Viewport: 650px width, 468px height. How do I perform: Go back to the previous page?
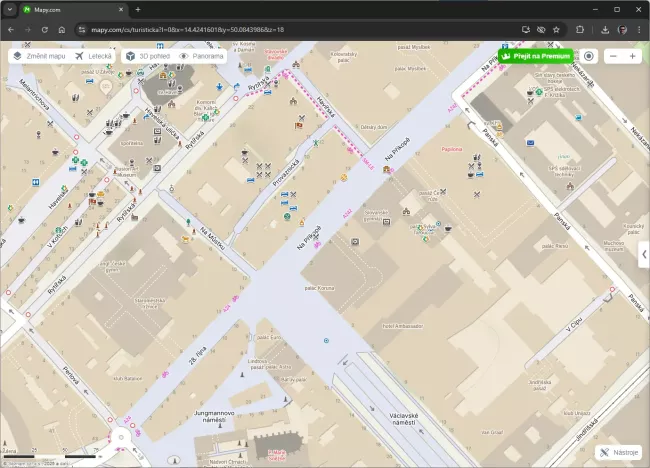click(11, 30)
